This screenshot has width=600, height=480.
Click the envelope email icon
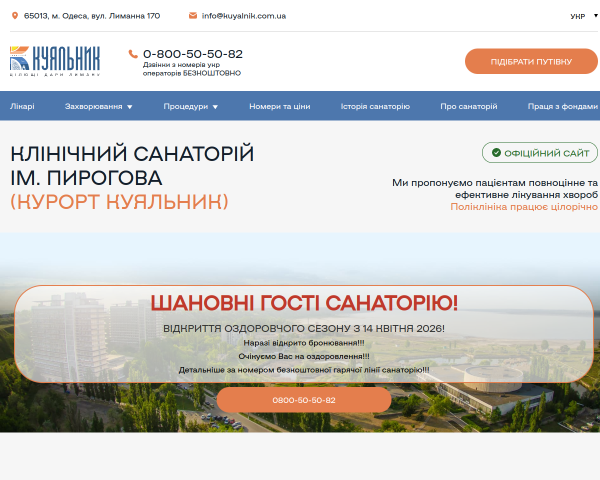(193, 16)
